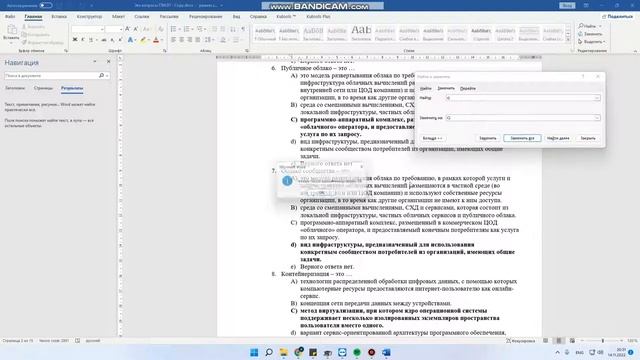Click the ribbon Replace (Заменить) button

point(590,34)
